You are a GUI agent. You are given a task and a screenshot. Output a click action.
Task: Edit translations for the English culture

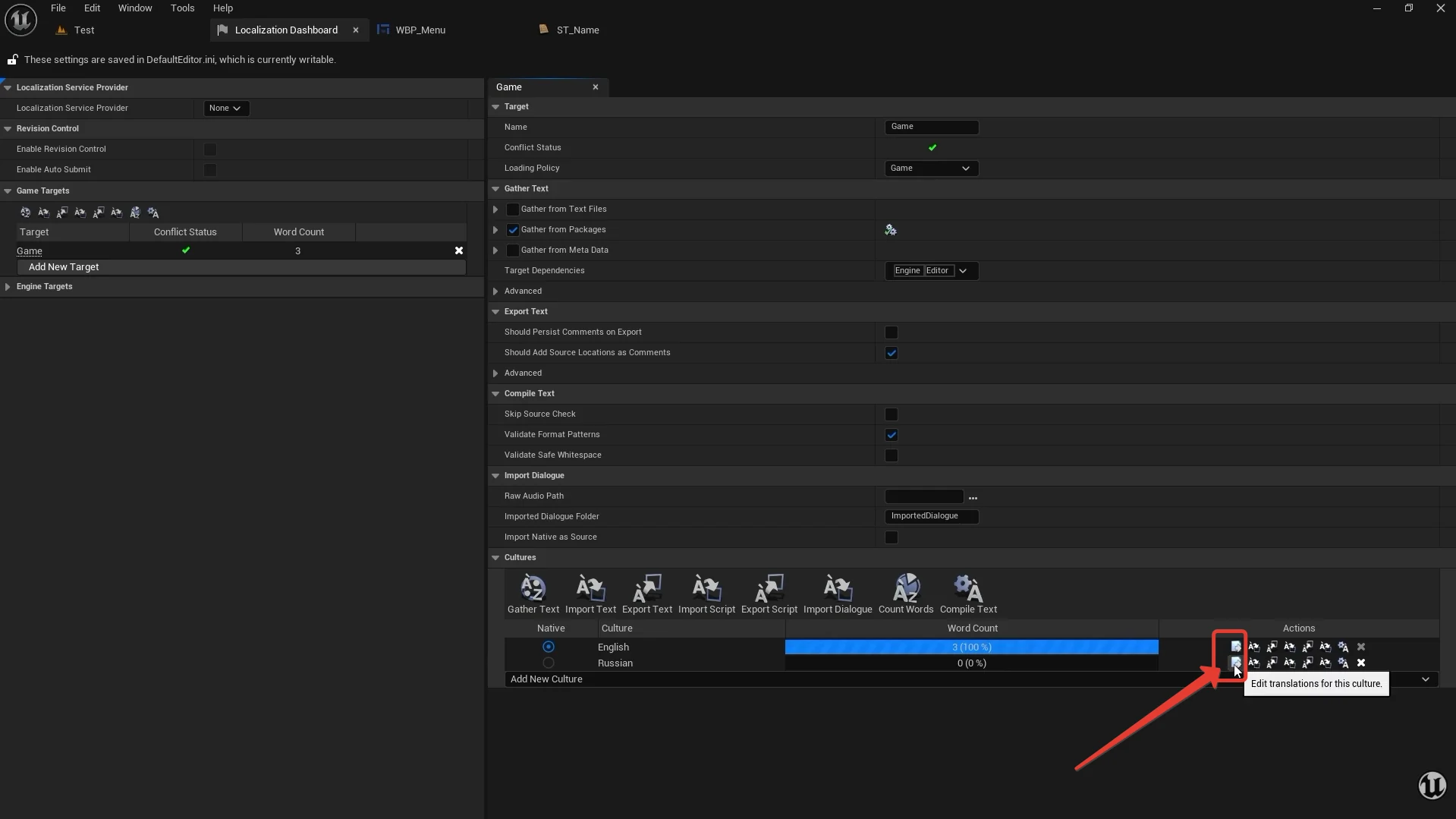pyautogui.click(x=1235, y=647)
